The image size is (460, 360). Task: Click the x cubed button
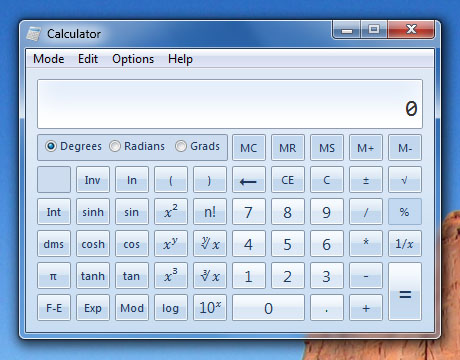click(171, 276)
